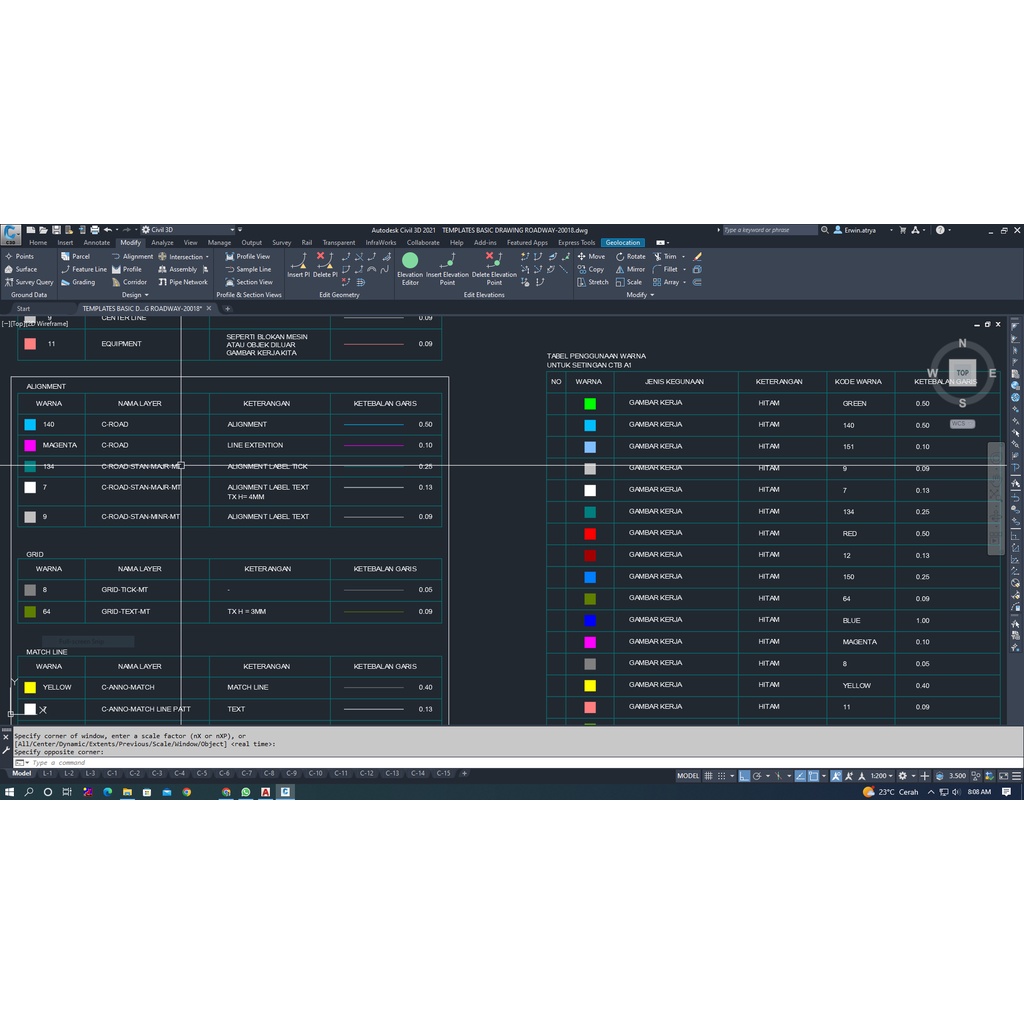The height and width of the screenshot is (1024, 1024).
Task: Click the WCS button under ViewCube
Action: click(x=962, y=424)
